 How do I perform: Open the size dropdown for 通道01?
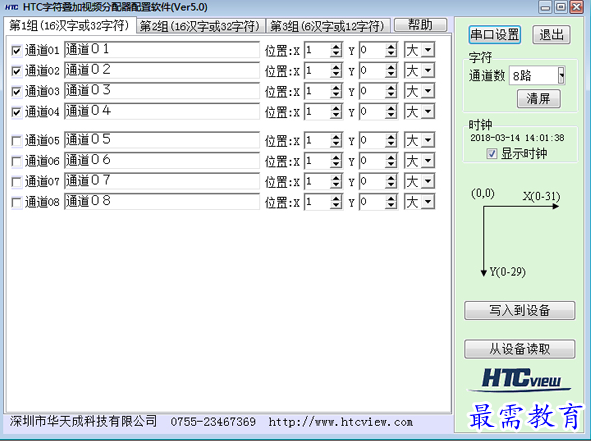pos(428,50)
